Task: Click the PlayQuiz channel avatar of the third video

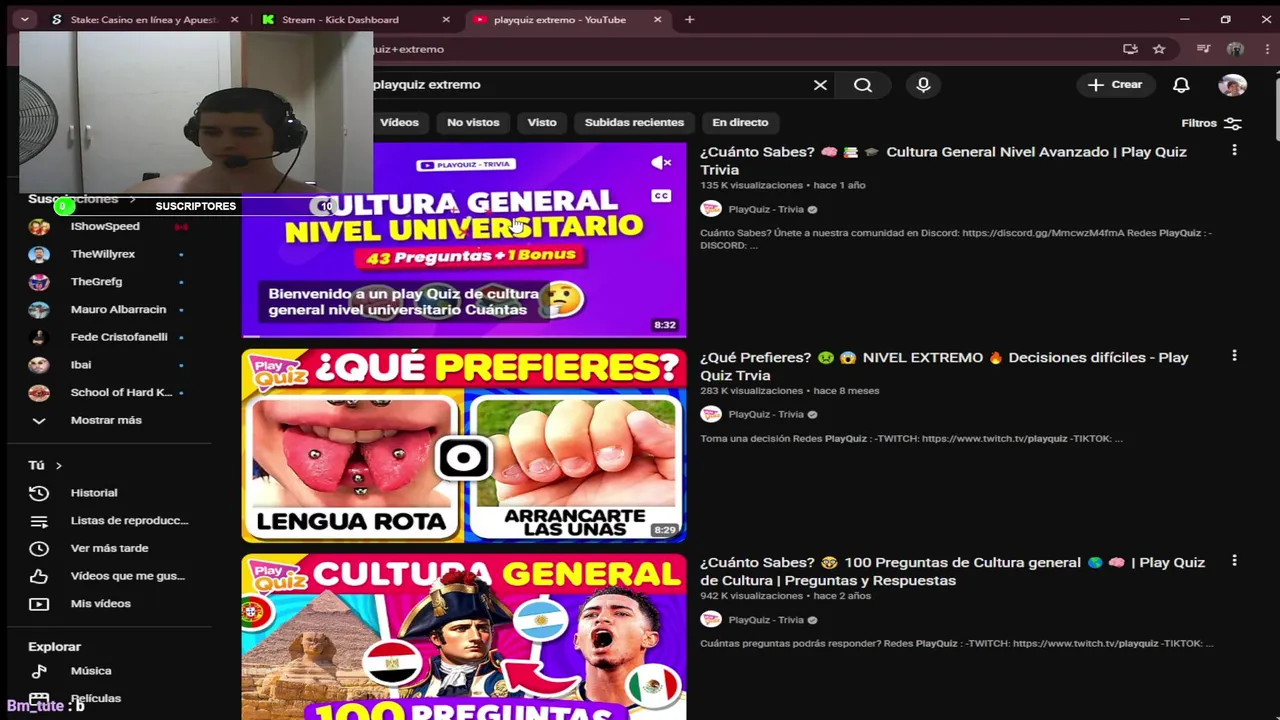Action: pyautogui.click(x=711, y=619)
